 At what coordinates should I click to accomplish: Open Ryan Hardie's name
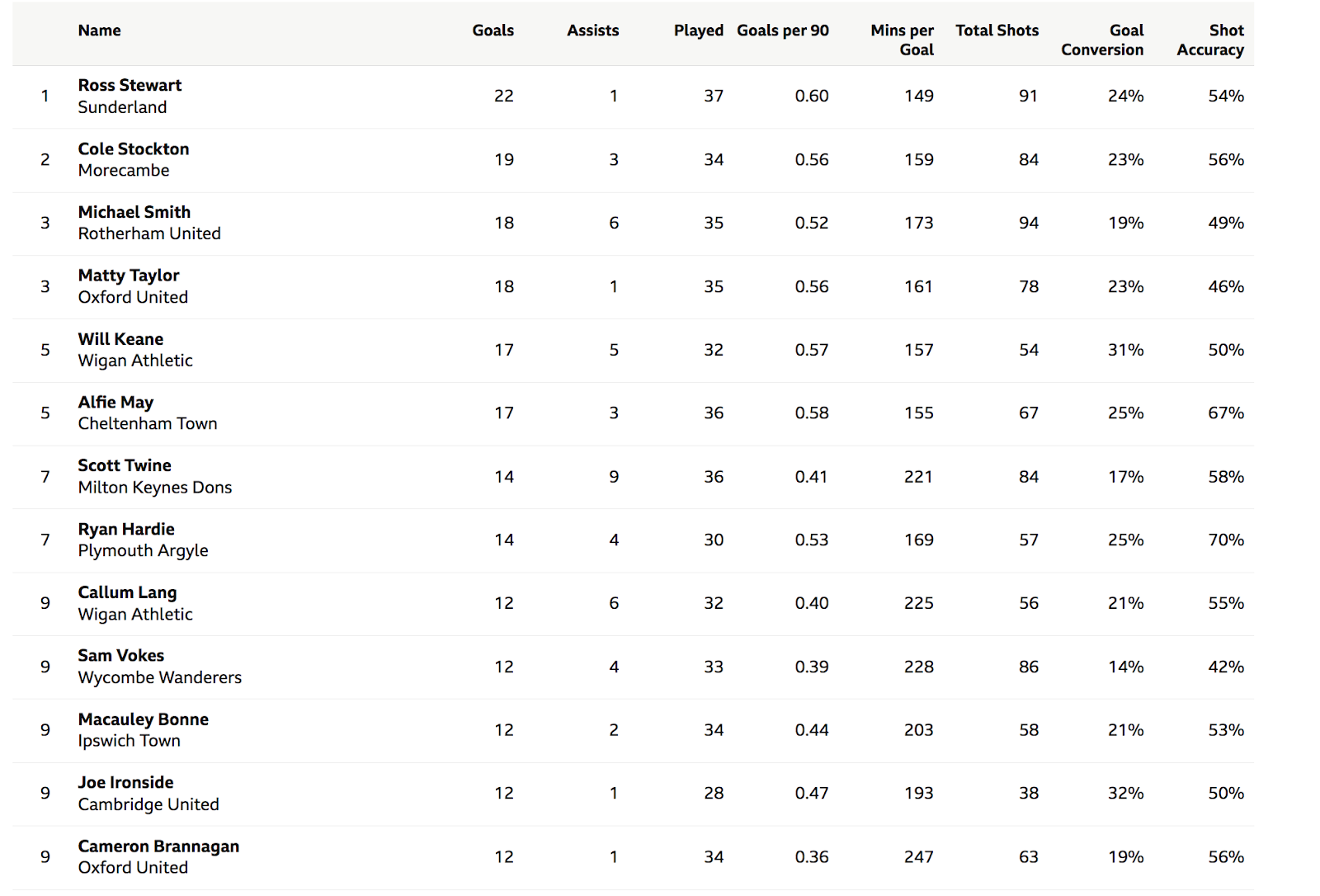(x=126, y=529)
